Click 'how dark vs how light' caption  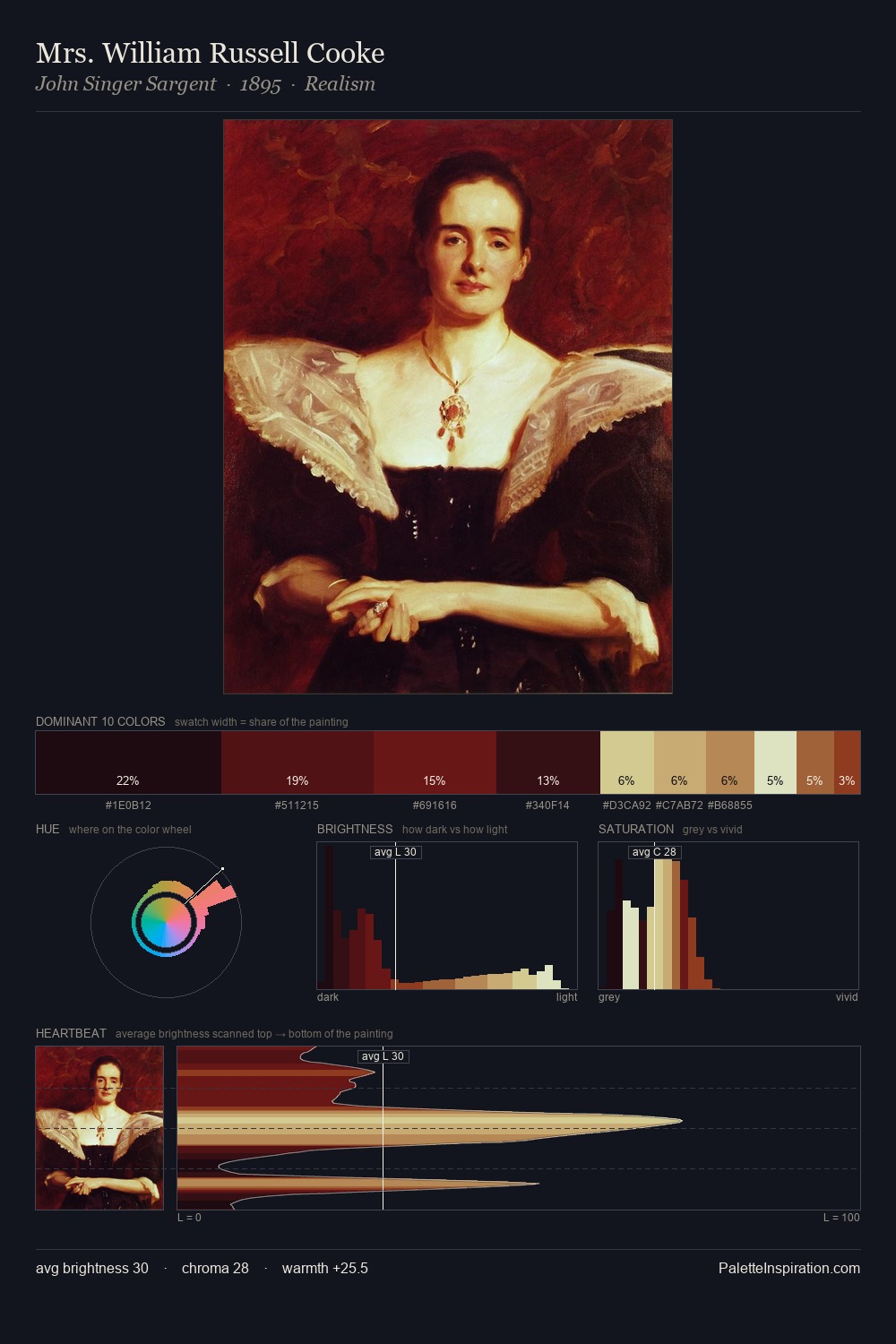pyautogui.click(x=454, y=830)
